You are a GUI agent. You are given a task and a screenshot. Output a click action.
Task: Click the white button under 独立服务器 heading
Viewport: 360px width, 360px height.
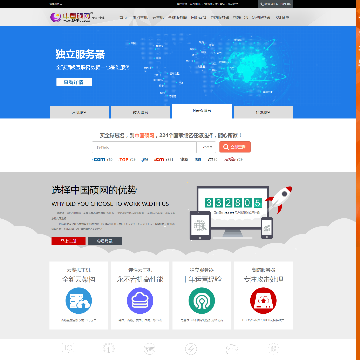pos(74,82)
